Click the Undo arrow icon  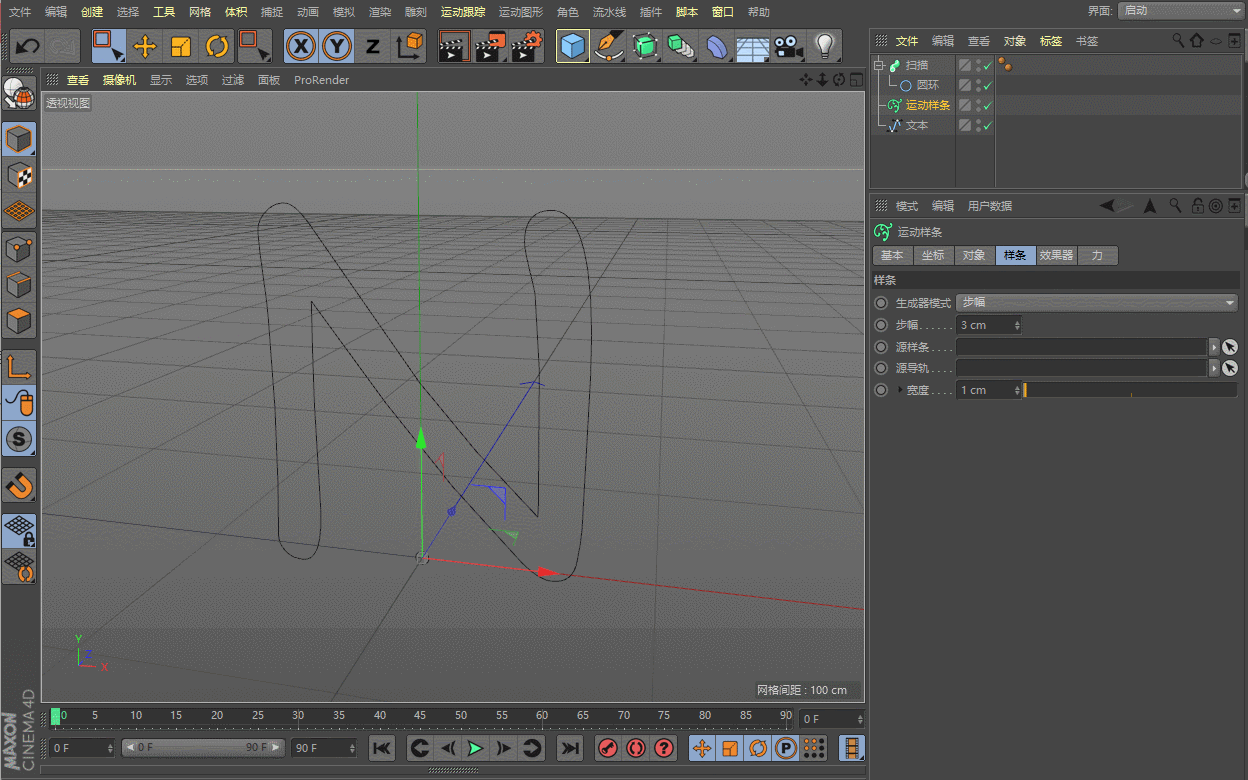(27, 46)
